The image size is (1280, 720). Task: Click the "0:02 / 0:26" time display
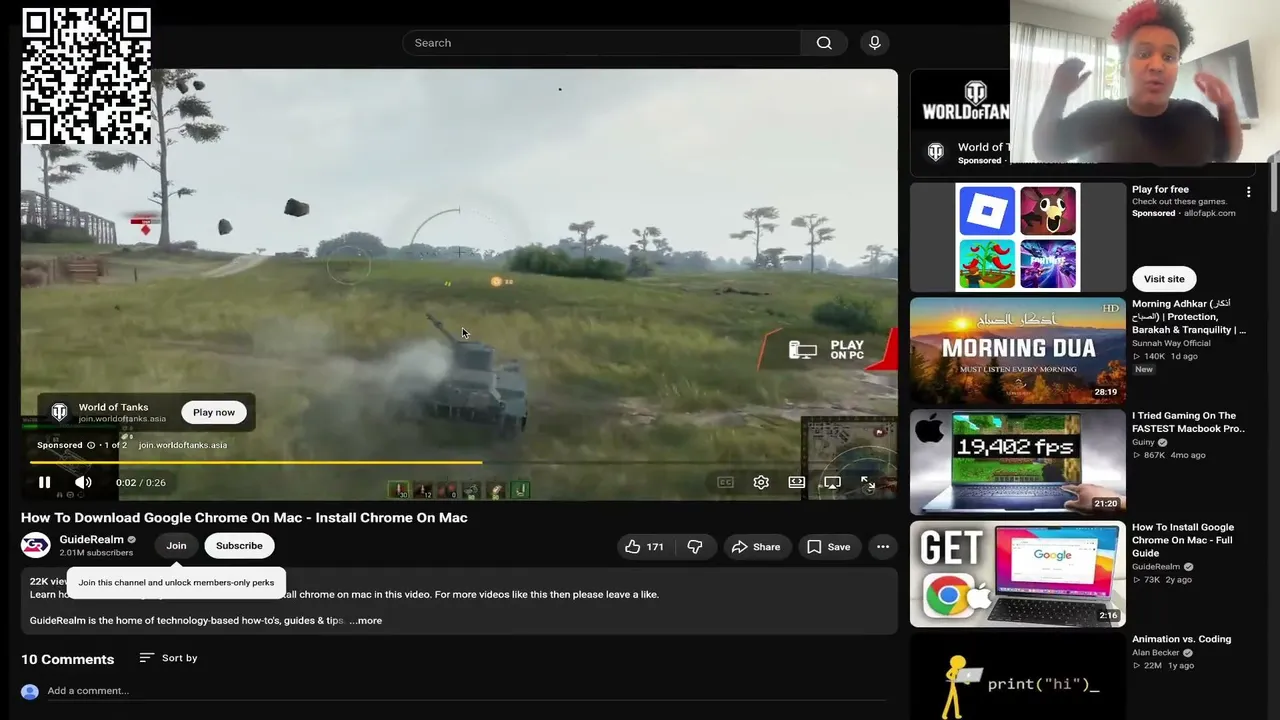(x=141, y=482)
